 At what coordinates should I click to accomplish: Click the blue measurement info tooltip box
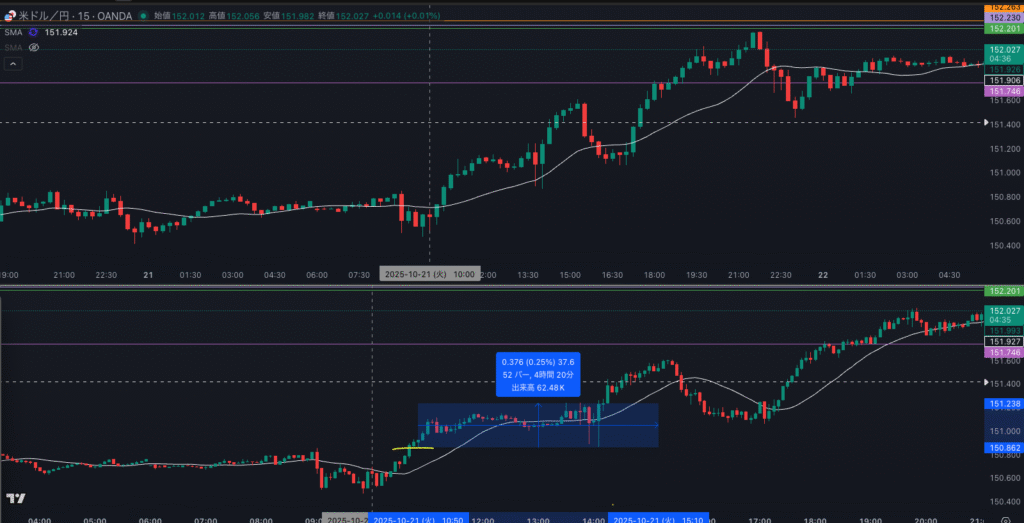538,374
